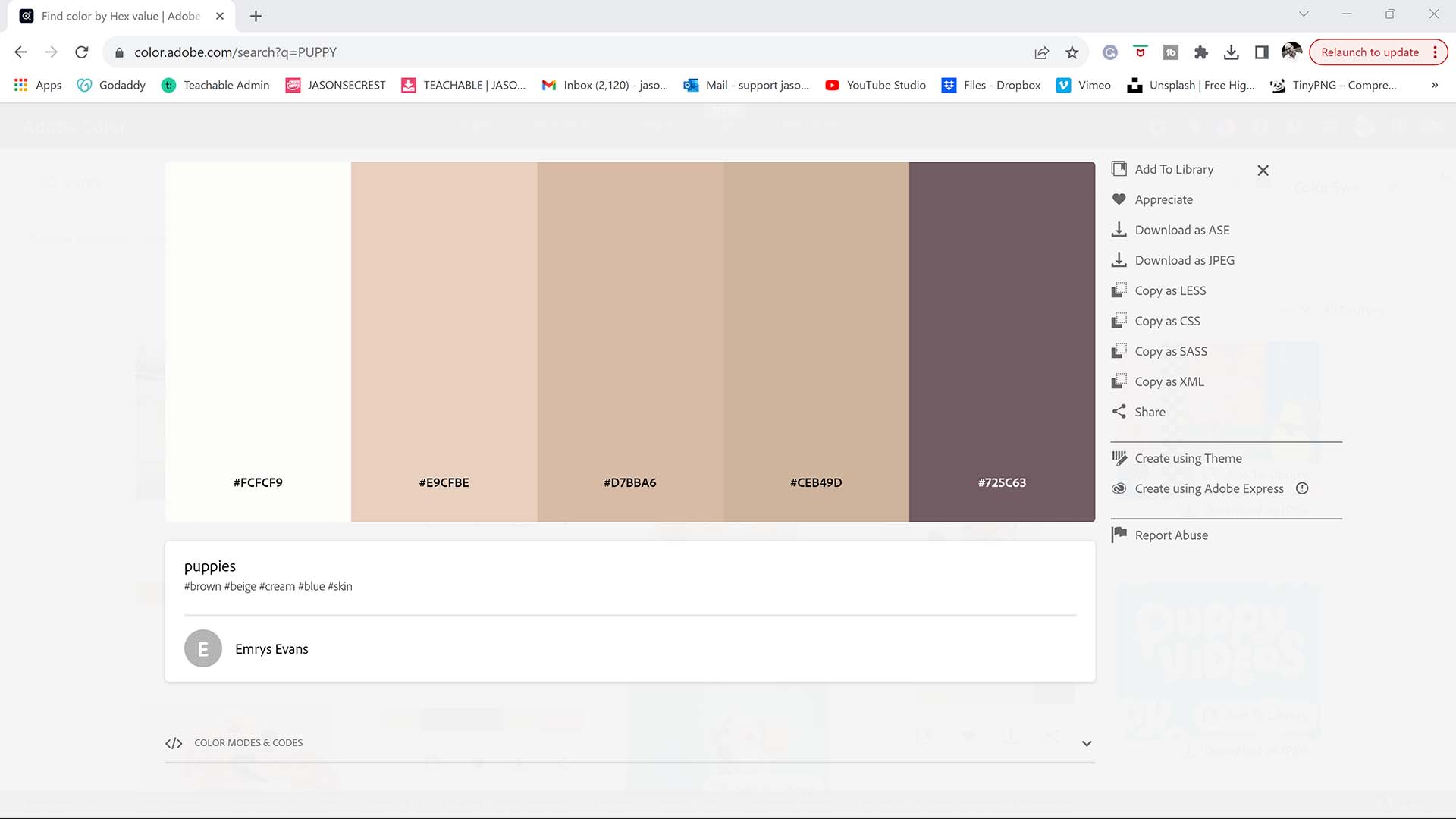Choose Copy as CSS option
The height and width of the screenshot is (819, 1456).
point(1167,321)
